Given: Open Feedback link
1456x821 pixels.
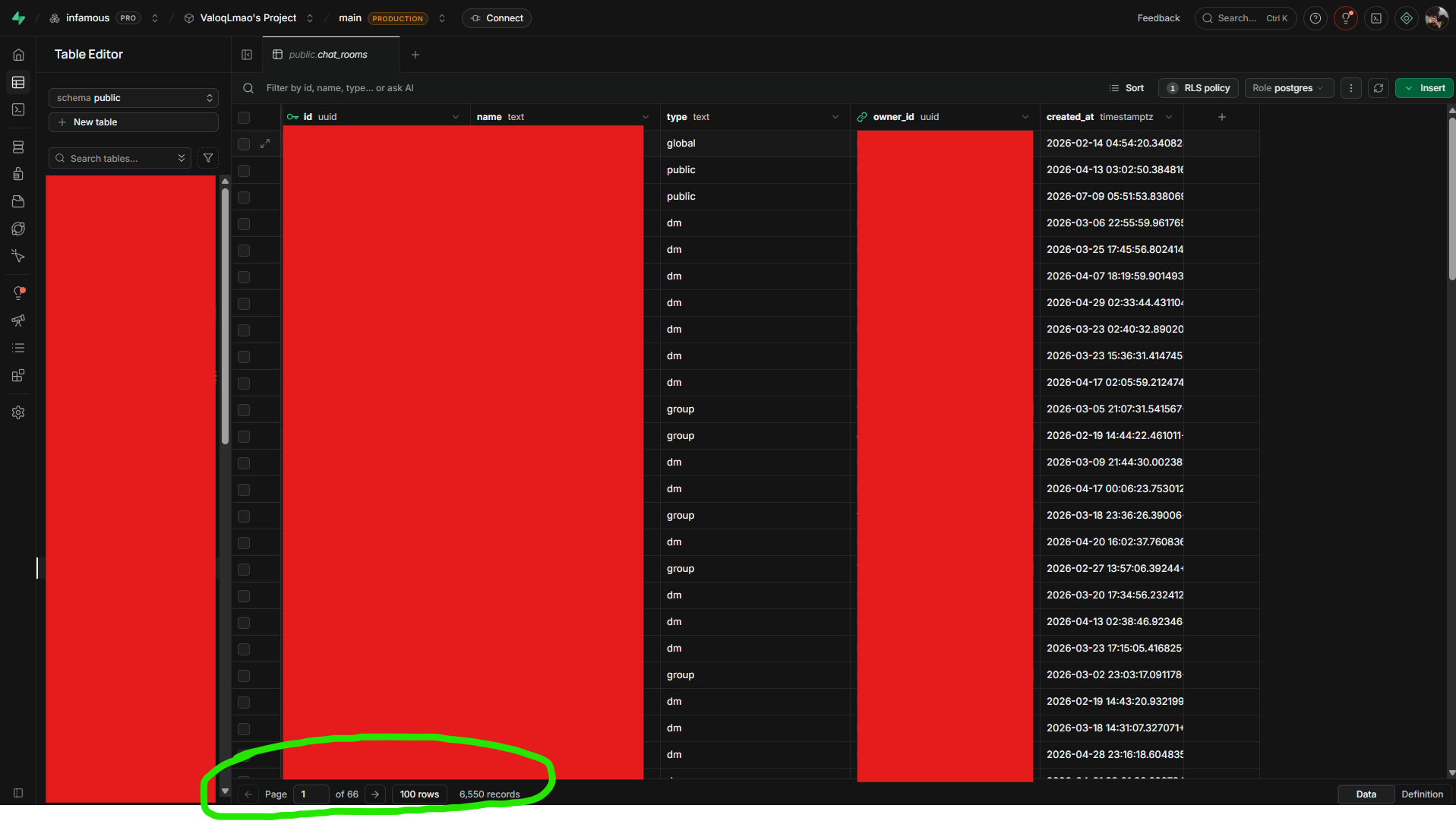Looking at the screenshot, I should (x=1158, y=18).
